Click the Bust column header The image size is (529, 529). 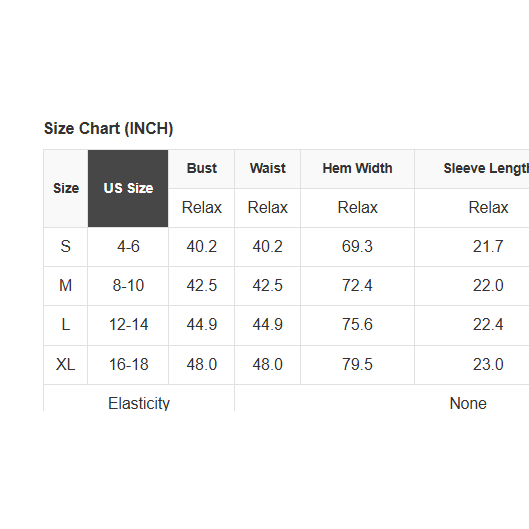[201, 169]
